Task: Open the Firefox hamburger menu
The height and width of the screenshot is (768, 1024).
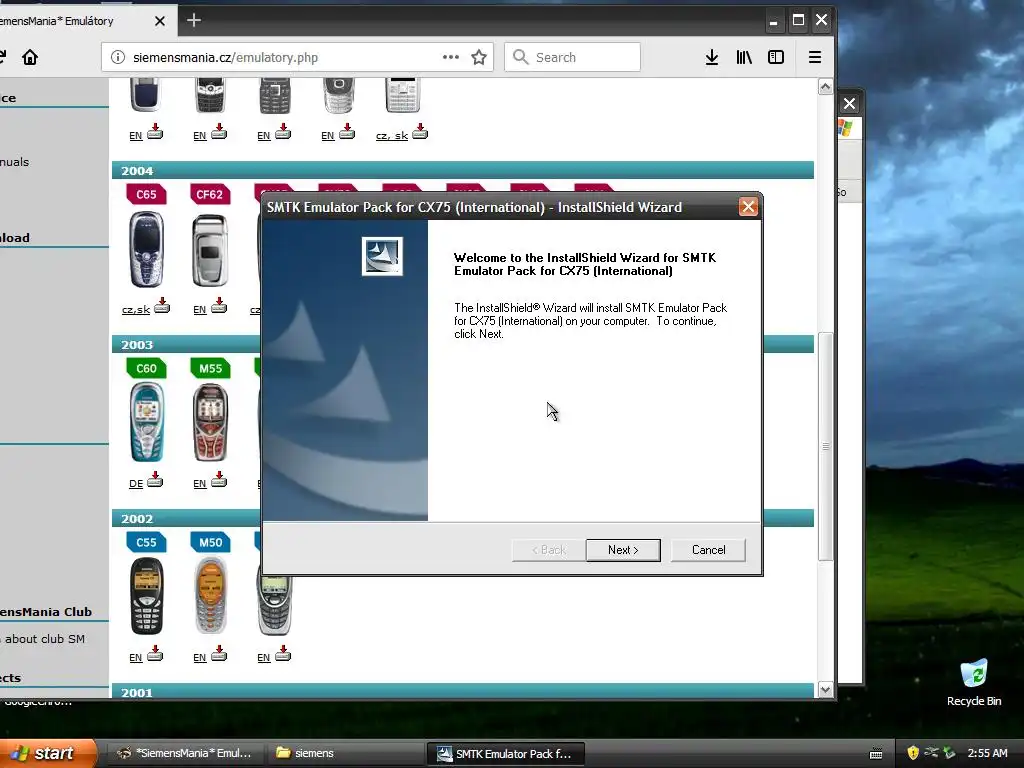Action: coord(814,57)
